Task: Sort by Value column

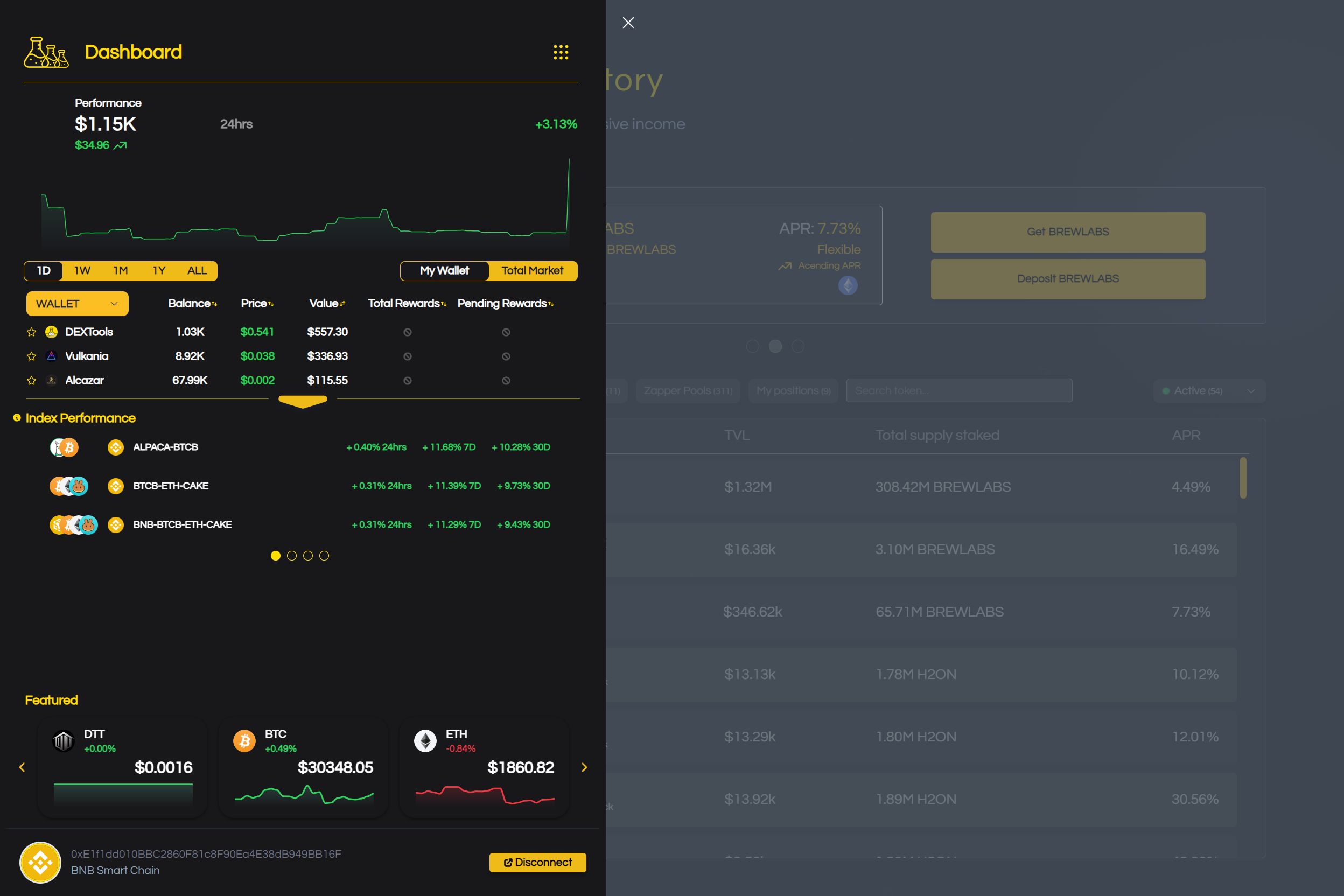Action: point(327,304)
